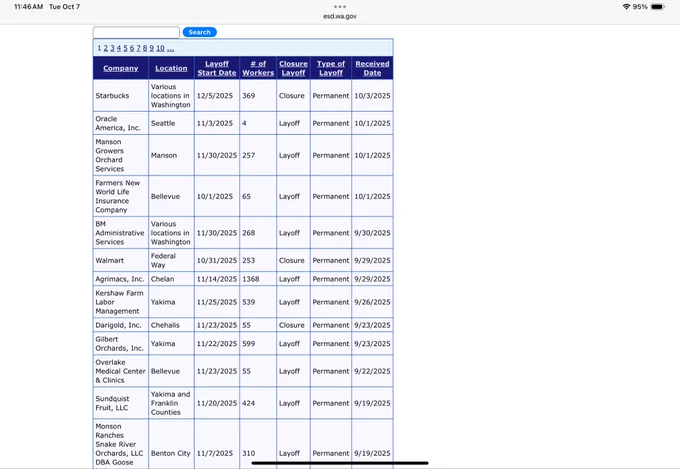Click the 369 workers value

(x=248, y=95)
